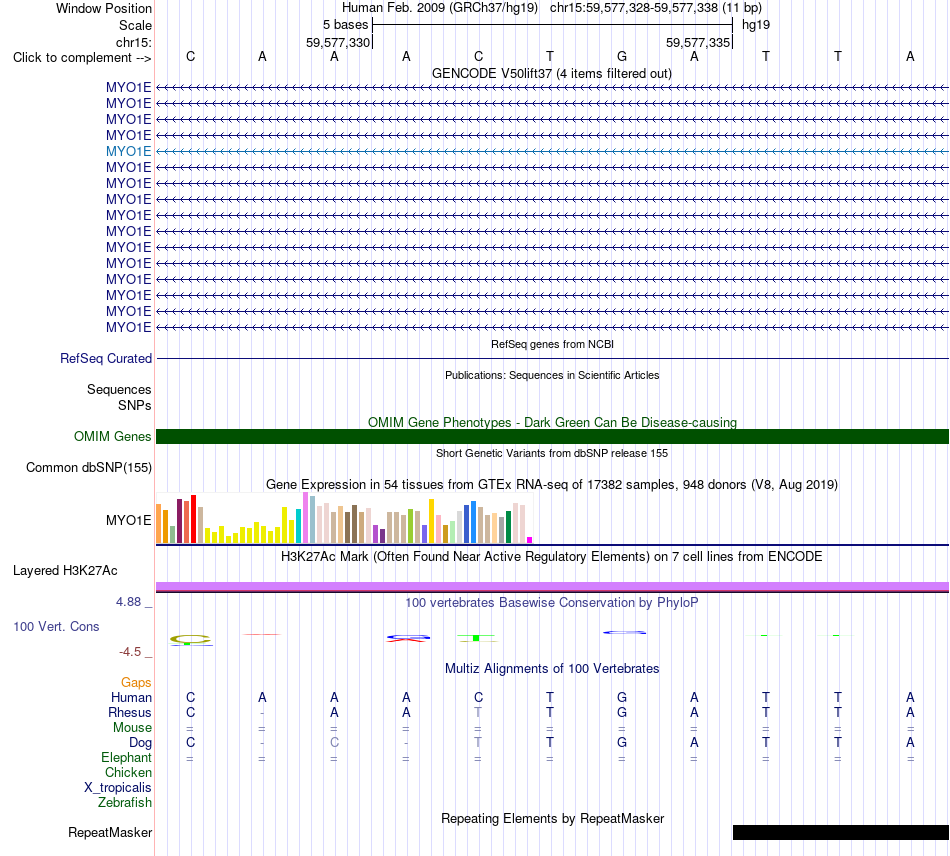Click the 59,577,335 coordinate marker
This screenshot has width=950, height=856.
(x=698, y=42)
